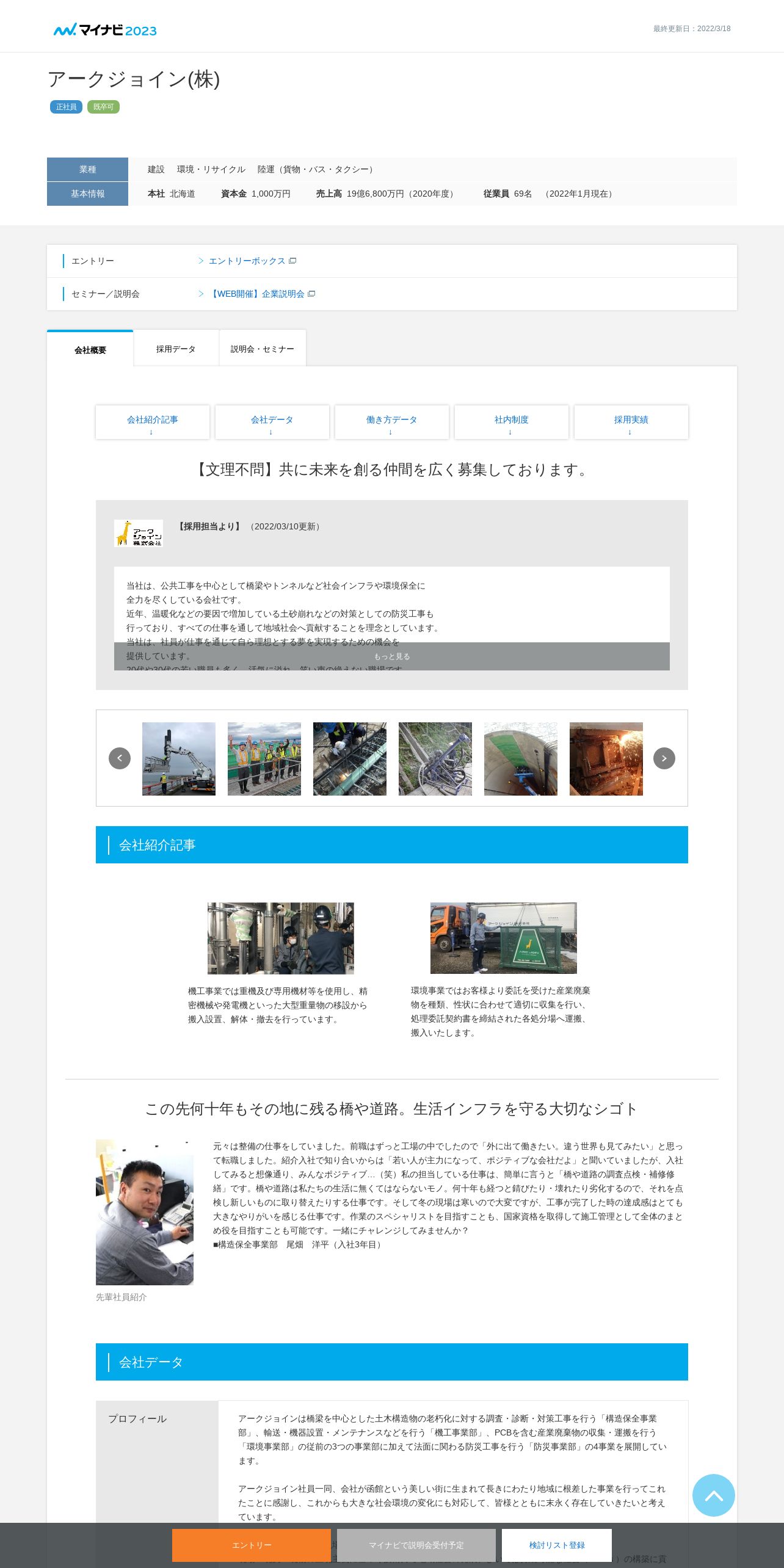
Task: Jump to the 社内制度 section
Action: (512, 422)
